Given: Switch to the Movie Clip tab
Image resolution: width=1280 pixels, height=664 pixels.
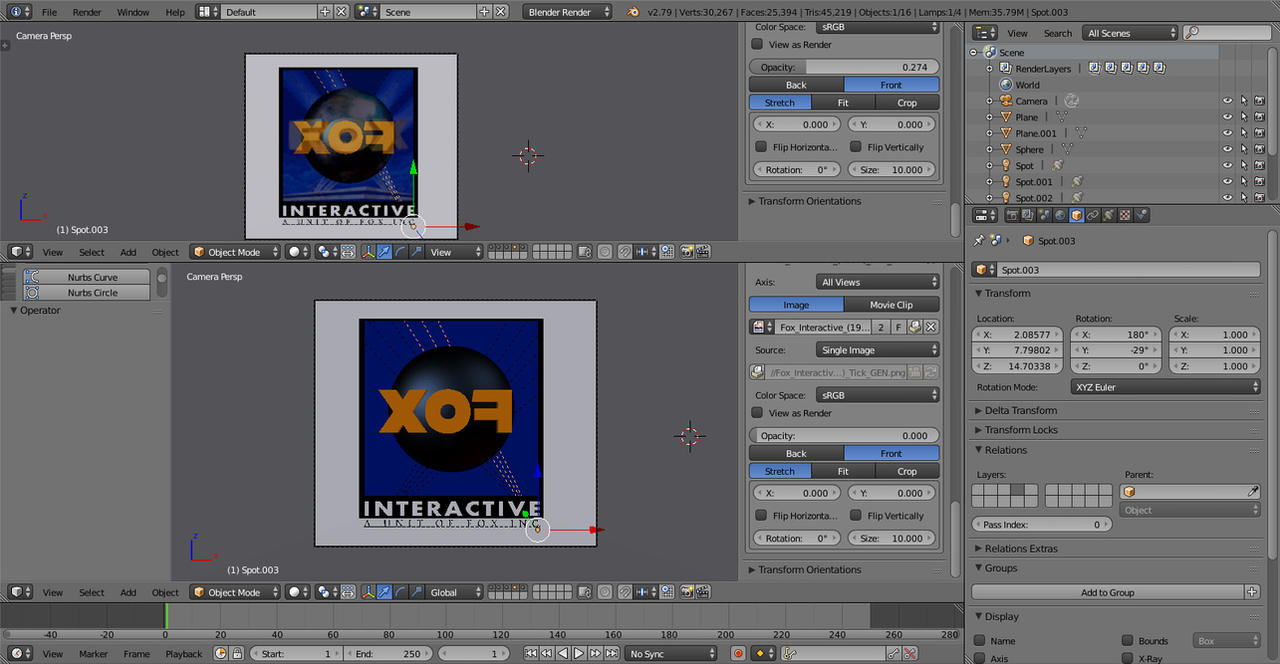Looking at the screenshot, I should tap(892, 305).
